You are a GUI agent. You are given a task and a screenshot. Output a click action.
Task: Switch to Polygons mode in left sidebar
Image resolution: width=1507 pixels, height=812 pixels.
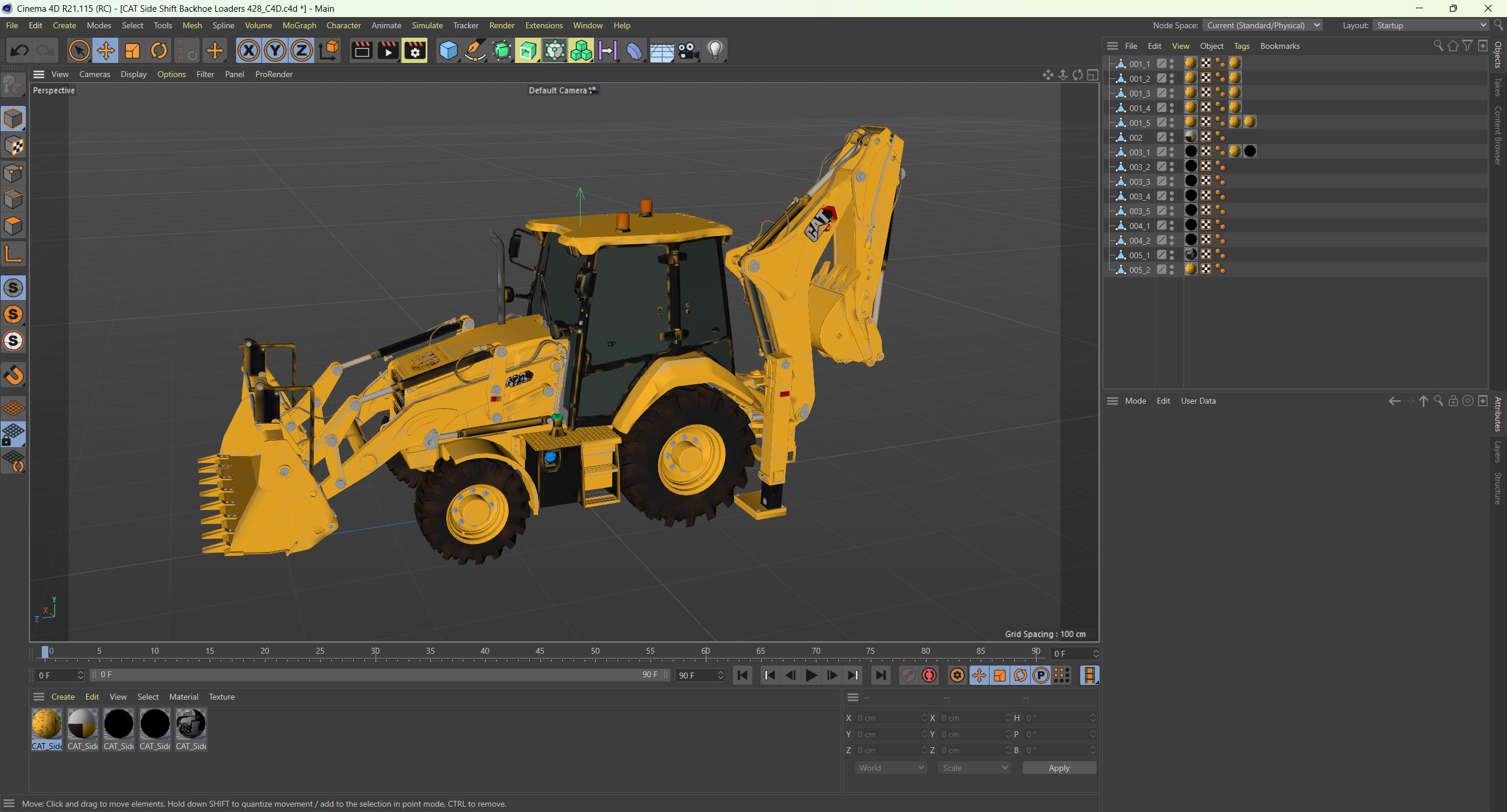coord(13,226)
